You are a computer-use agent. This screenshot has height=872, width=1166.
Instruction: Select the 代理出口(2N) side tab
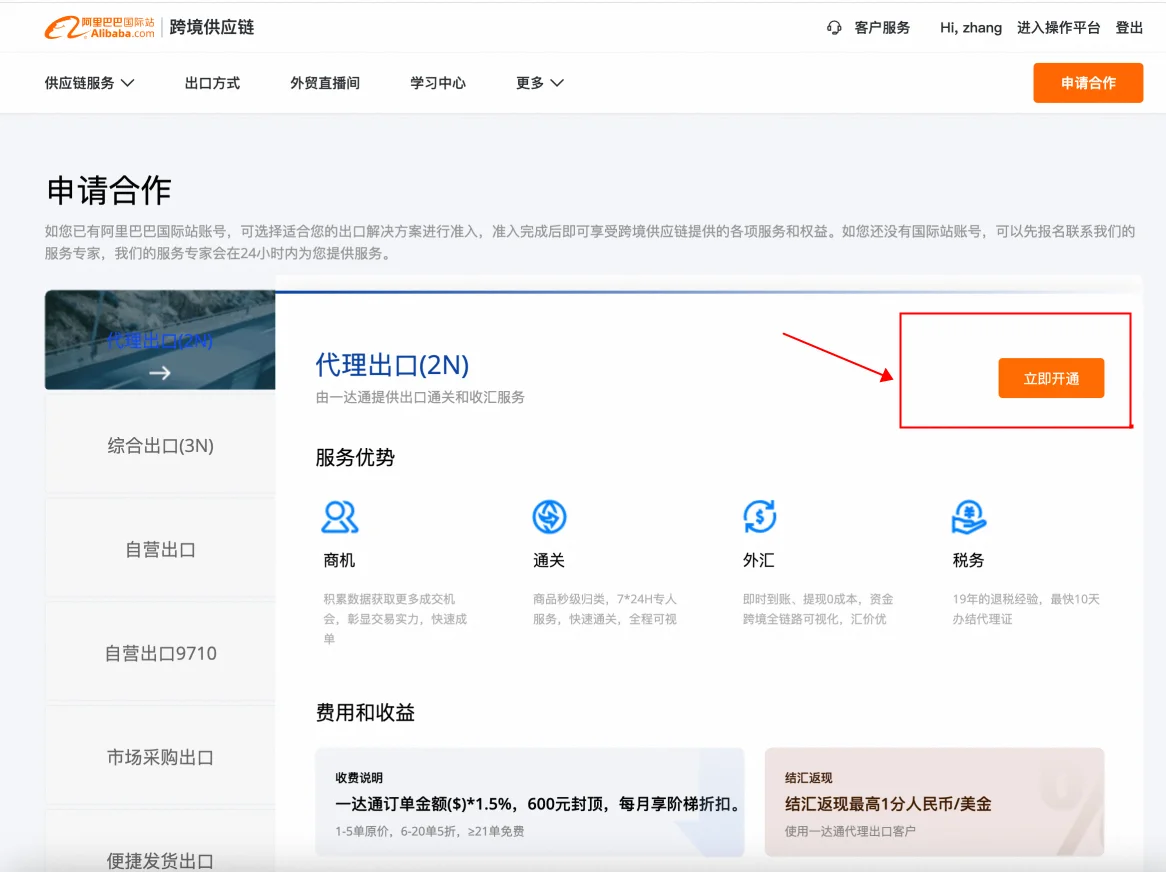coord(160,340)
